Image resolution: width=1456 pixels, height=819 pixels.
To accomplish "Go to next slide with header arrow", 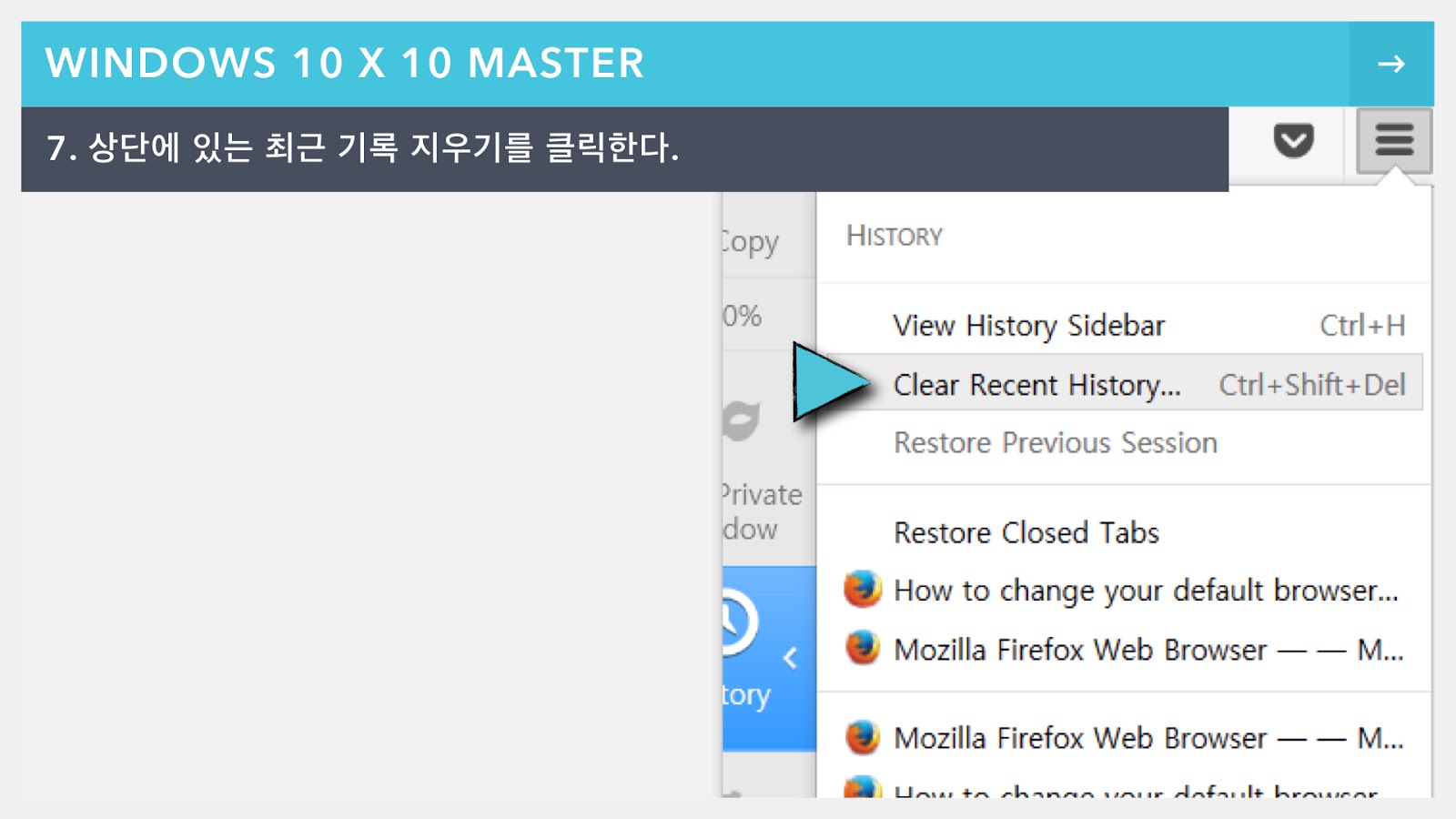I will [x=1391, y=64].
